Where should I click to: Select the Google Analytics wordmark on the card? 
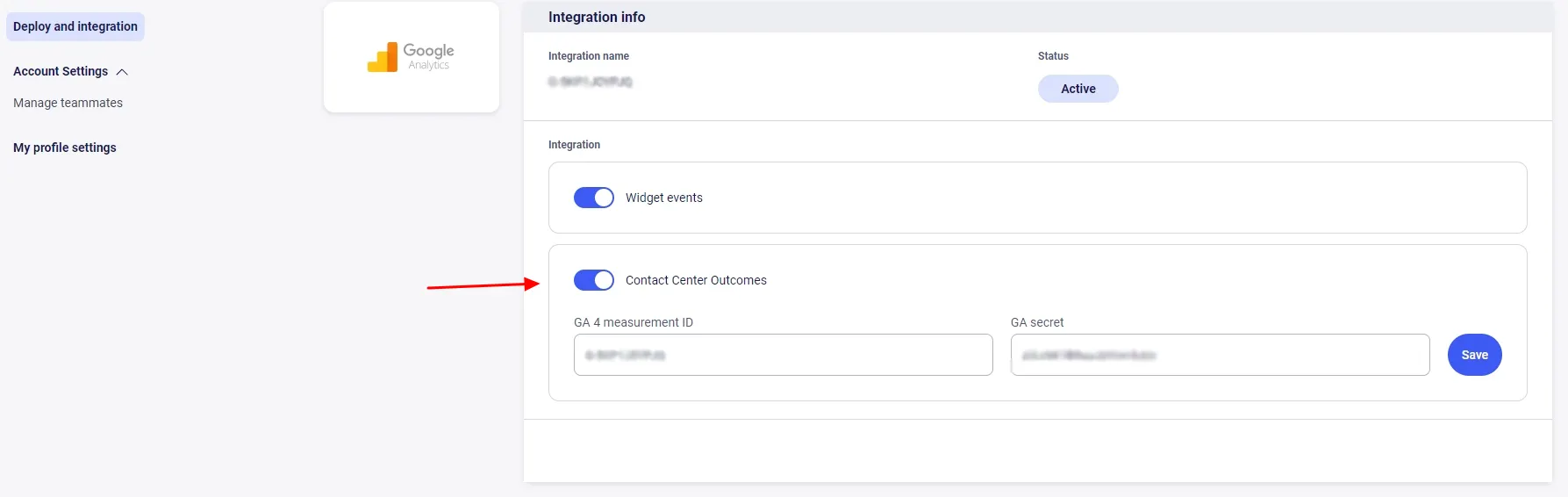click(x=428, y=56)
